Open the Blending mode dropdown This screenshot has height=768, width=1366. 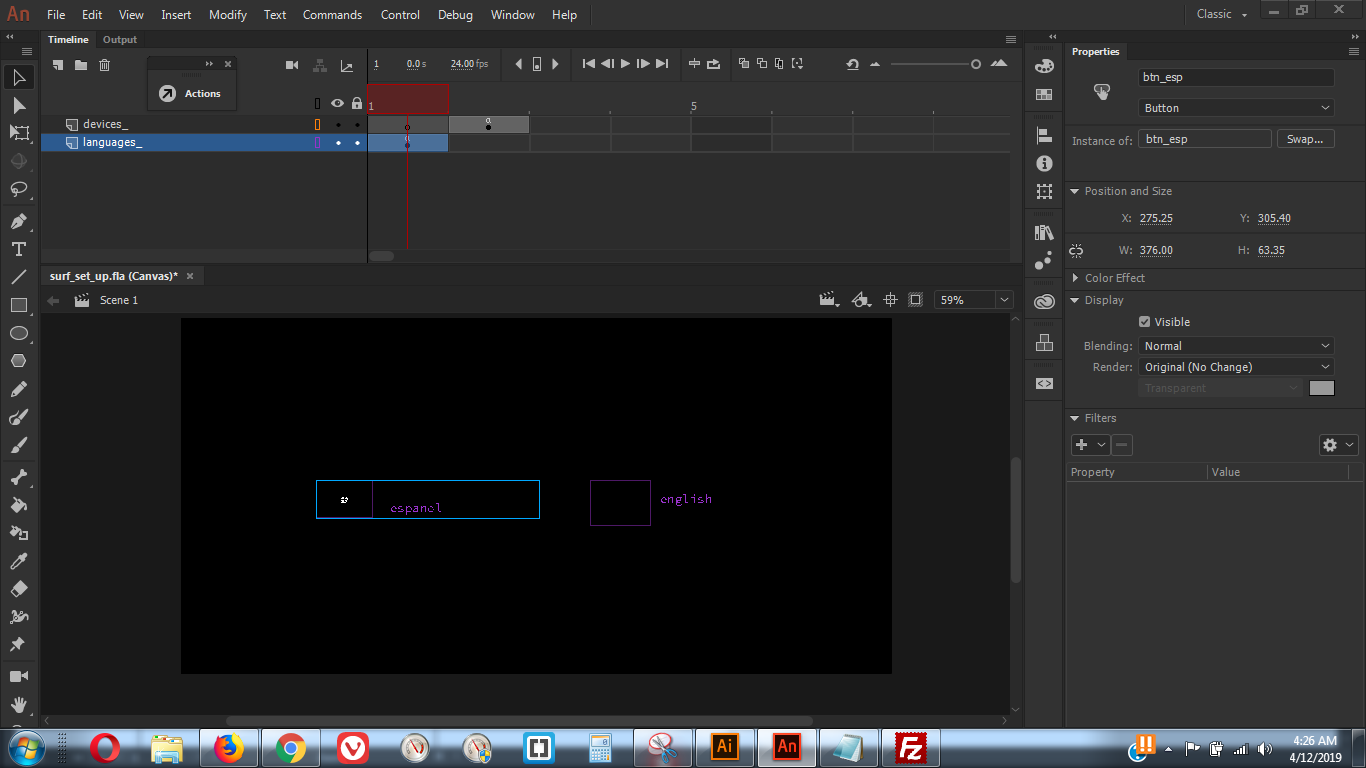(x=1236, y=346)
